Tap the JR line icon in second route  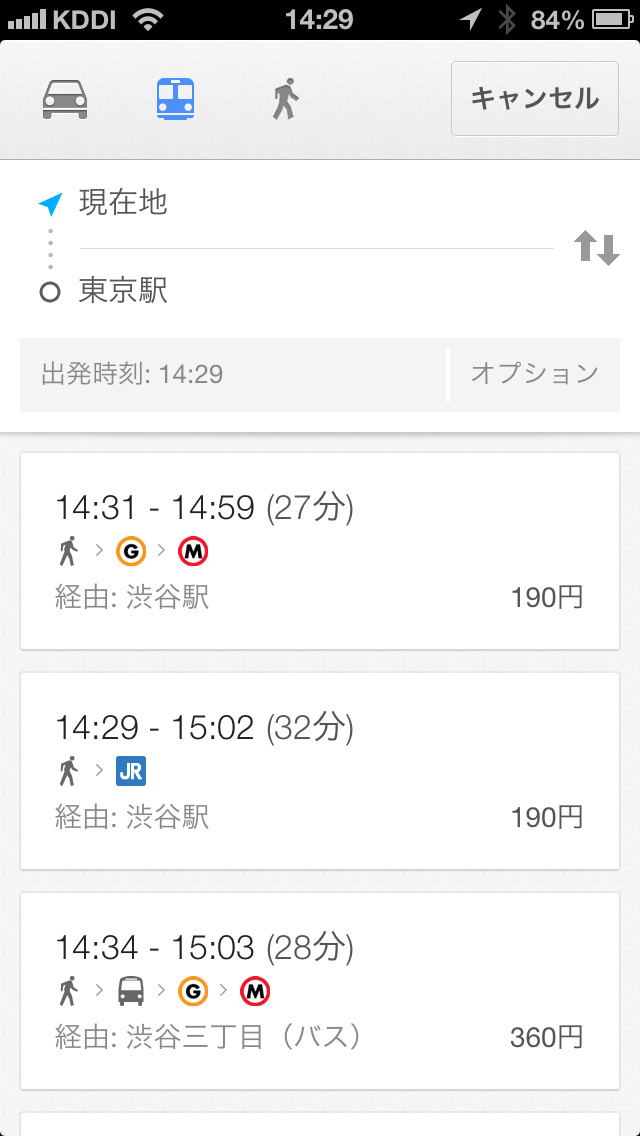[x=131, y=771]
